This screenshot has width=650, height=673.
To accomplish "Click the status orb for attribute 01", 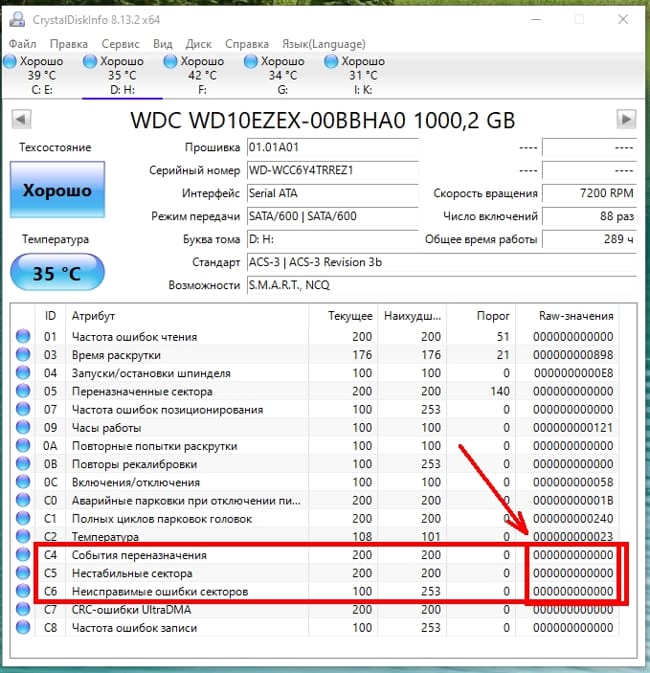I will coord(23,336).
